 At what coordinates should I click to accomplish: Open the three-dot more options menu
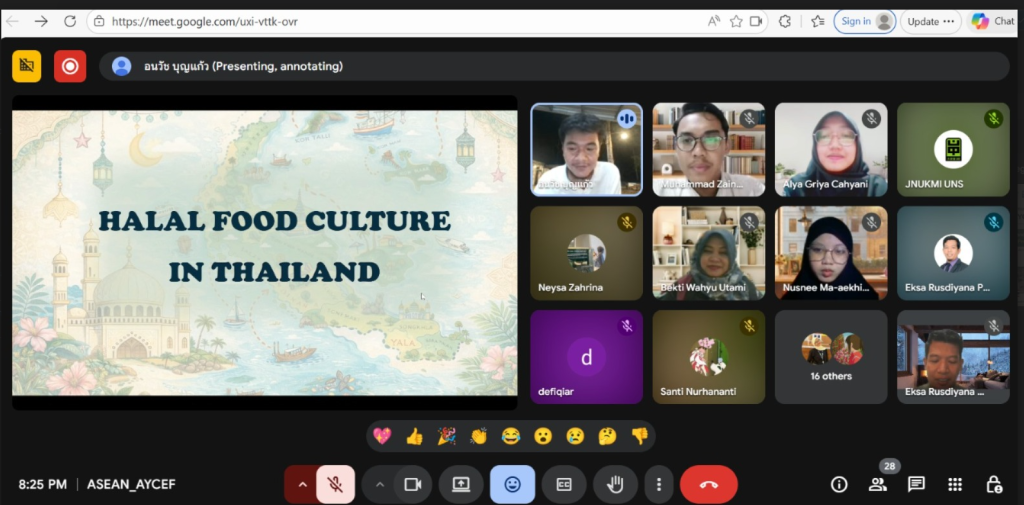658,484
